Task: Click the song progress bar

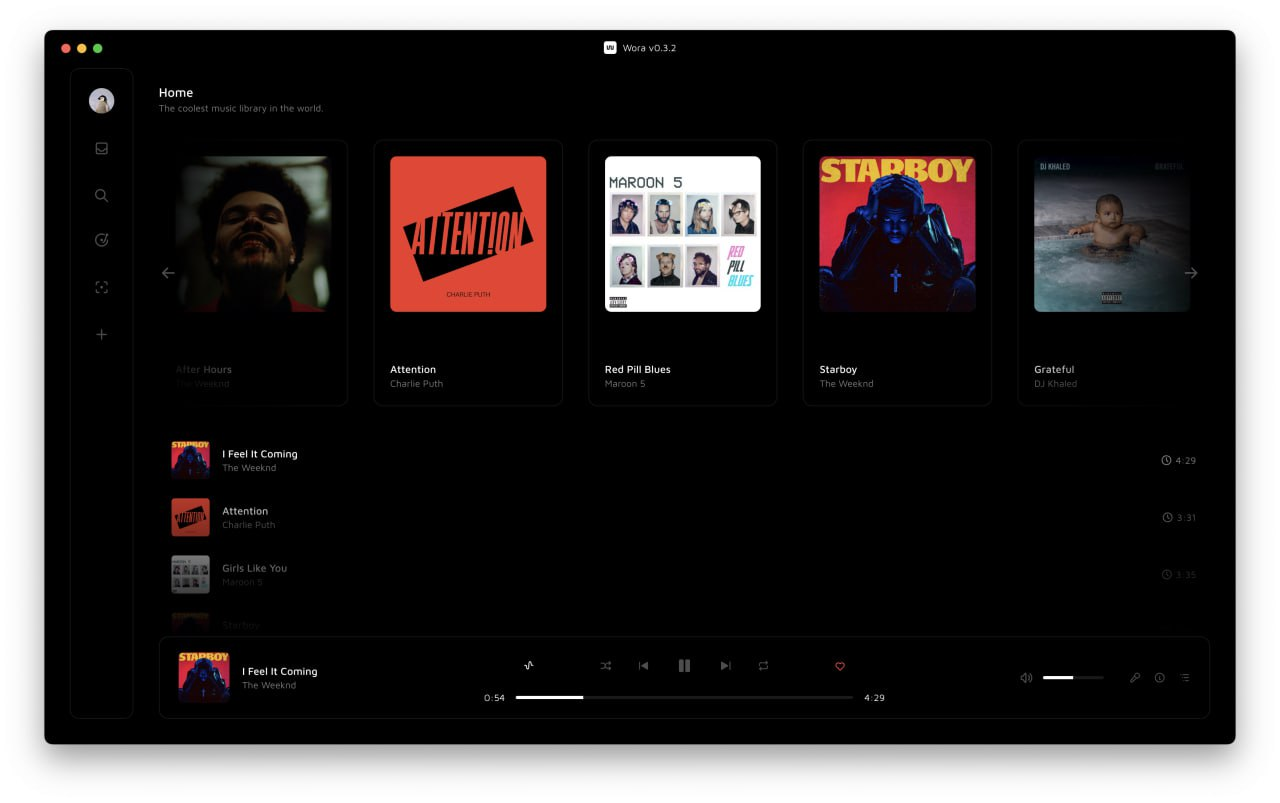Action: point(684,697)
